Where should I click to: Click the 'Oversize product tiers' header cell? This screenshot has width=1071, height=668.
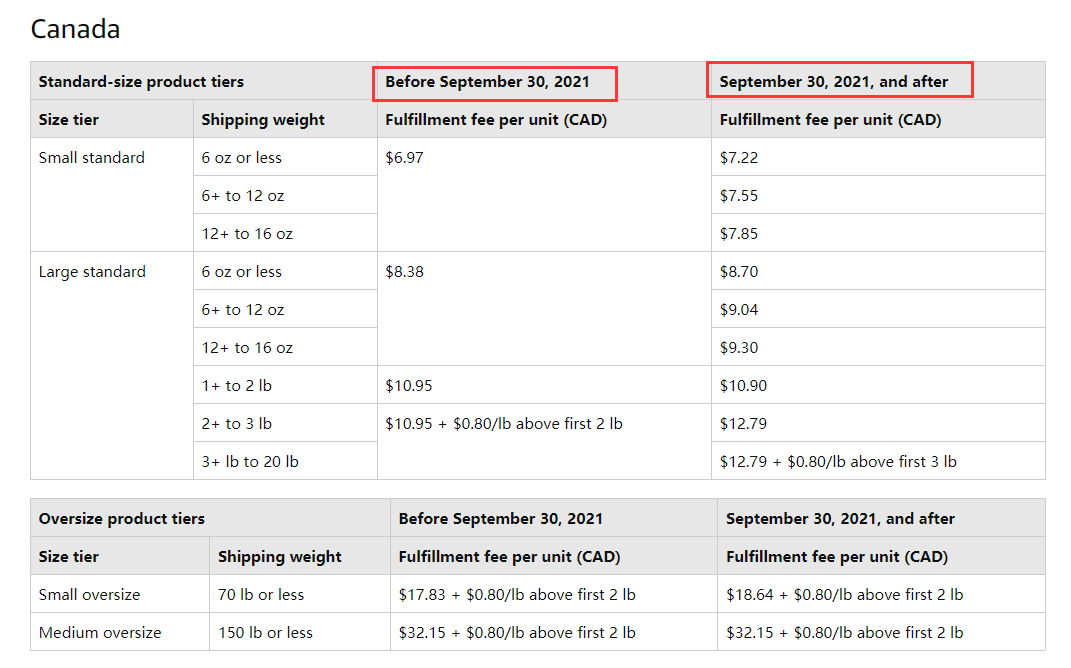pyautogui.click(x=210, y=518)
